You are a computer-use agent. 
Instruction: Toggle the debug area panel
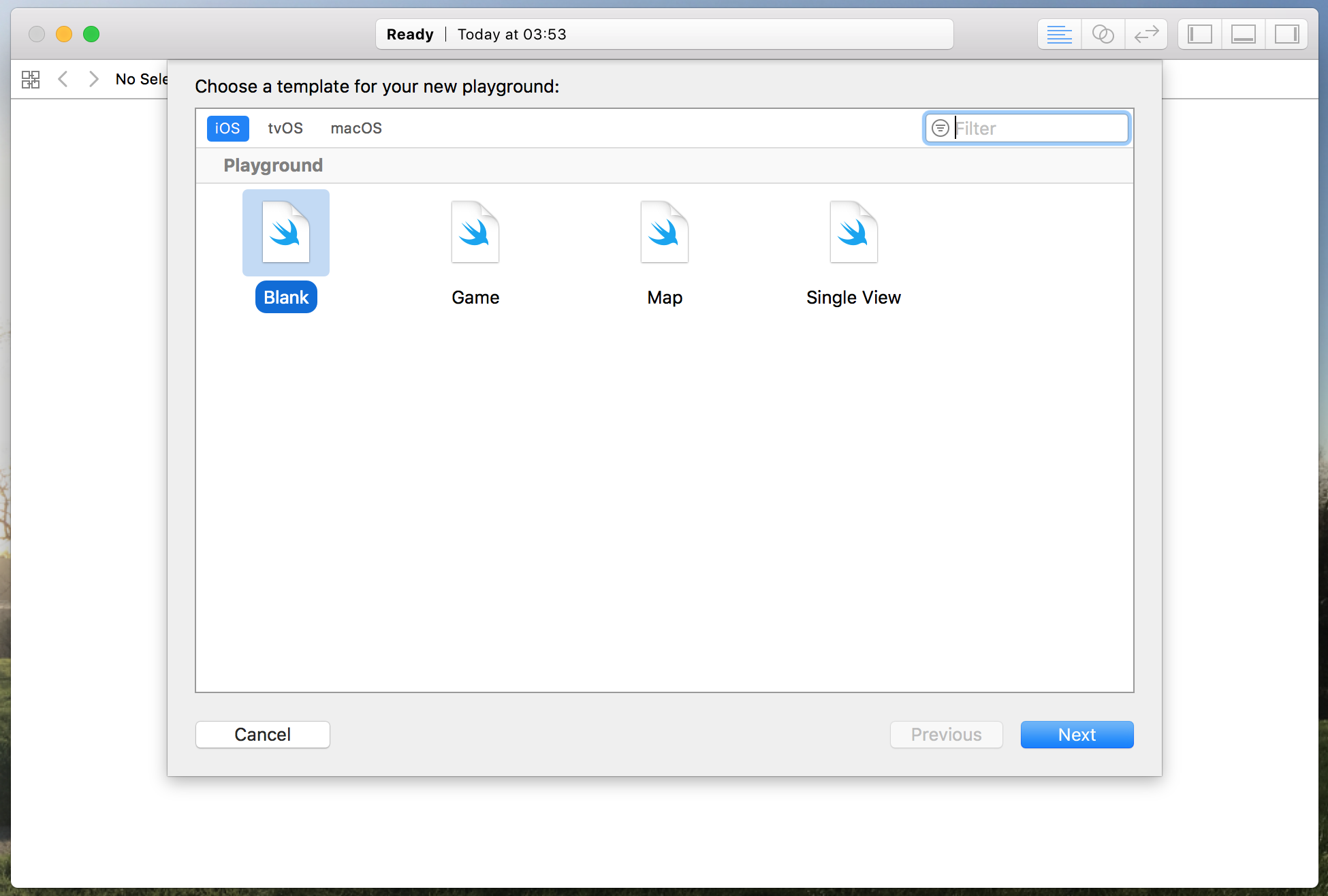click(x=1243, y=34)
